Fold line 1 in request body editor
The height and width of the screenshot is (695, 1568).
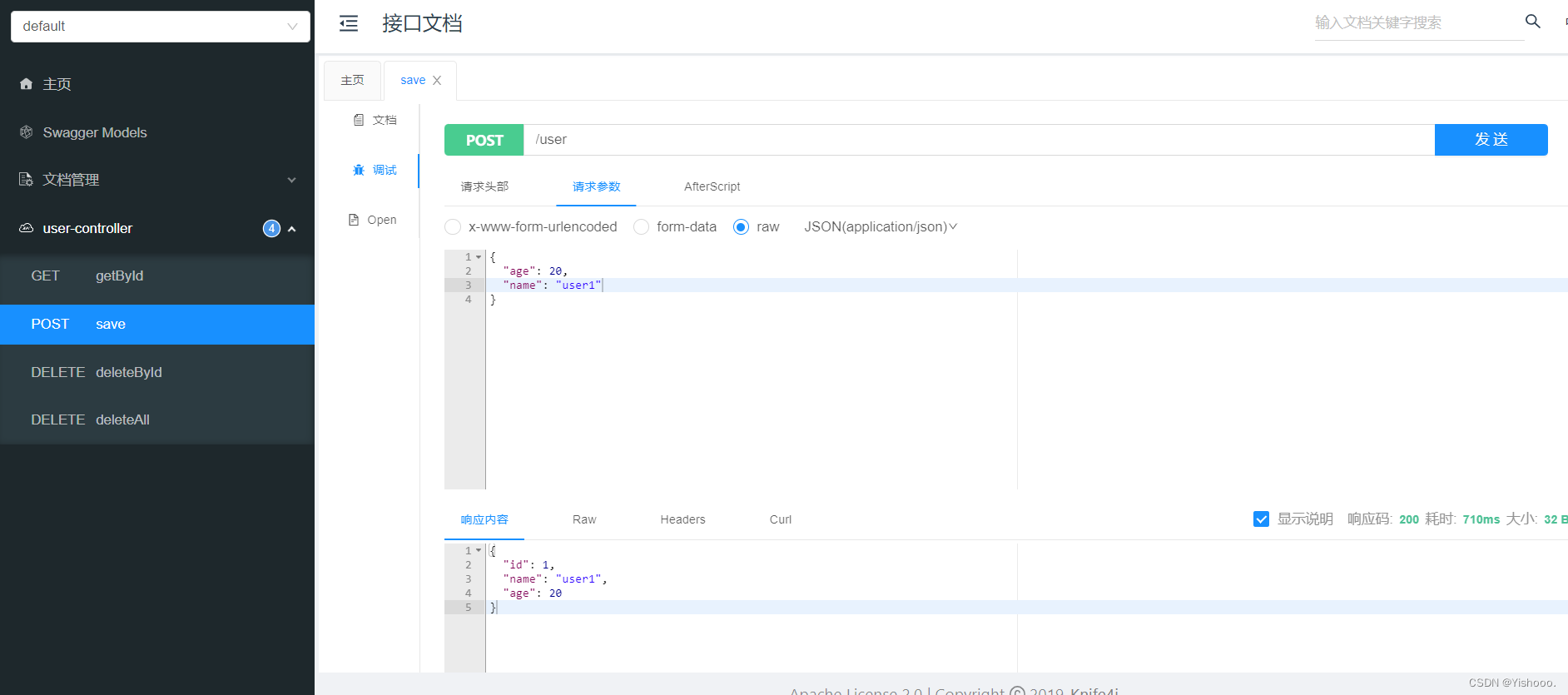click(x=479, y=257)
